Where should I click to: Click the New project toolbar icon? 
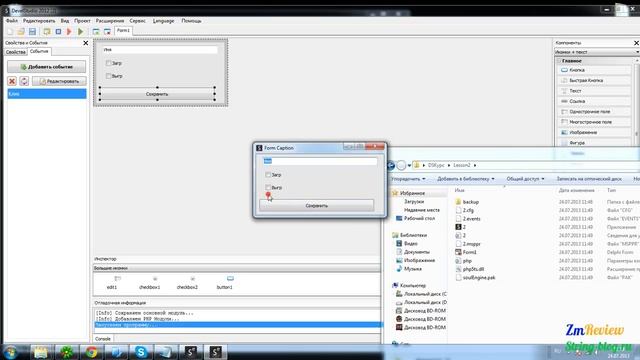coord(10,31)
